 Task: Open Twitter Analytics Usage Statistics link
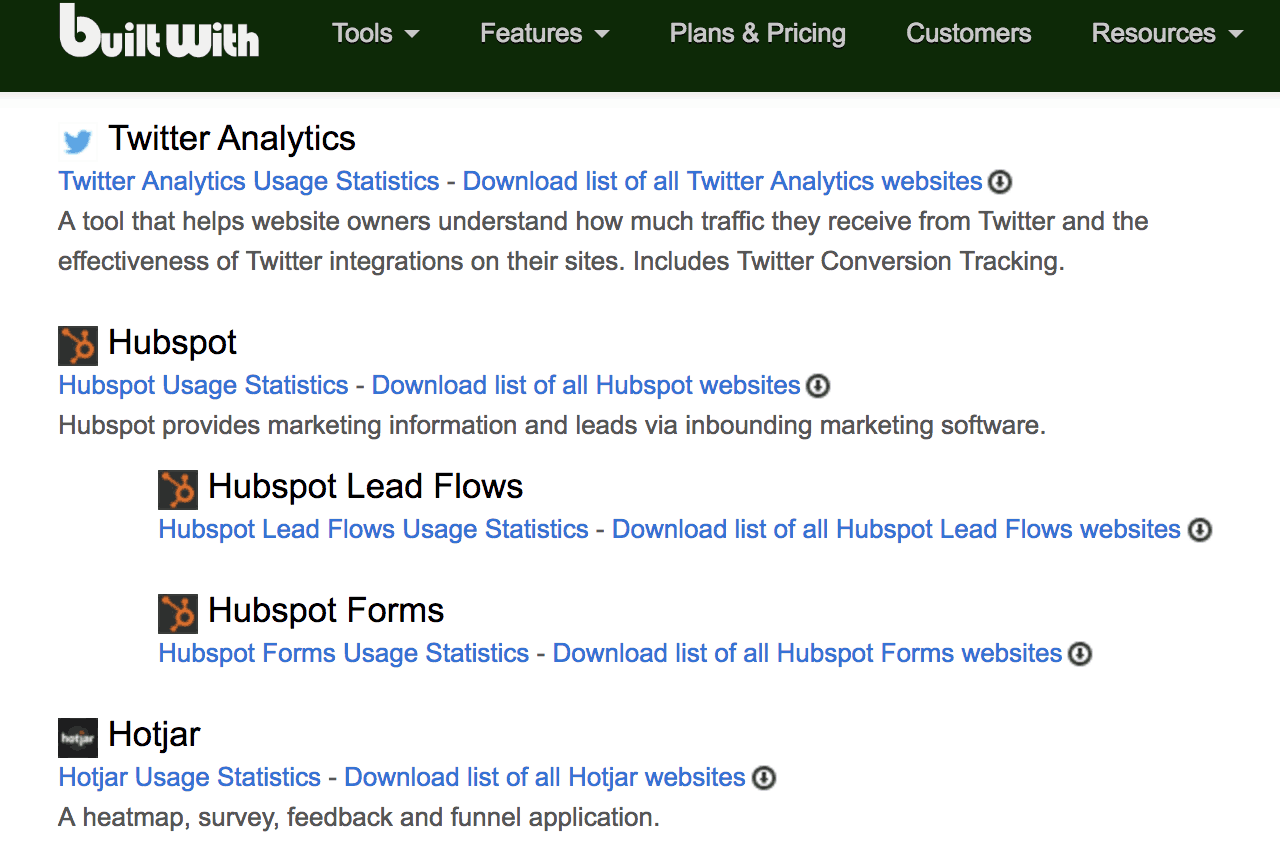(x=249, y=181)
